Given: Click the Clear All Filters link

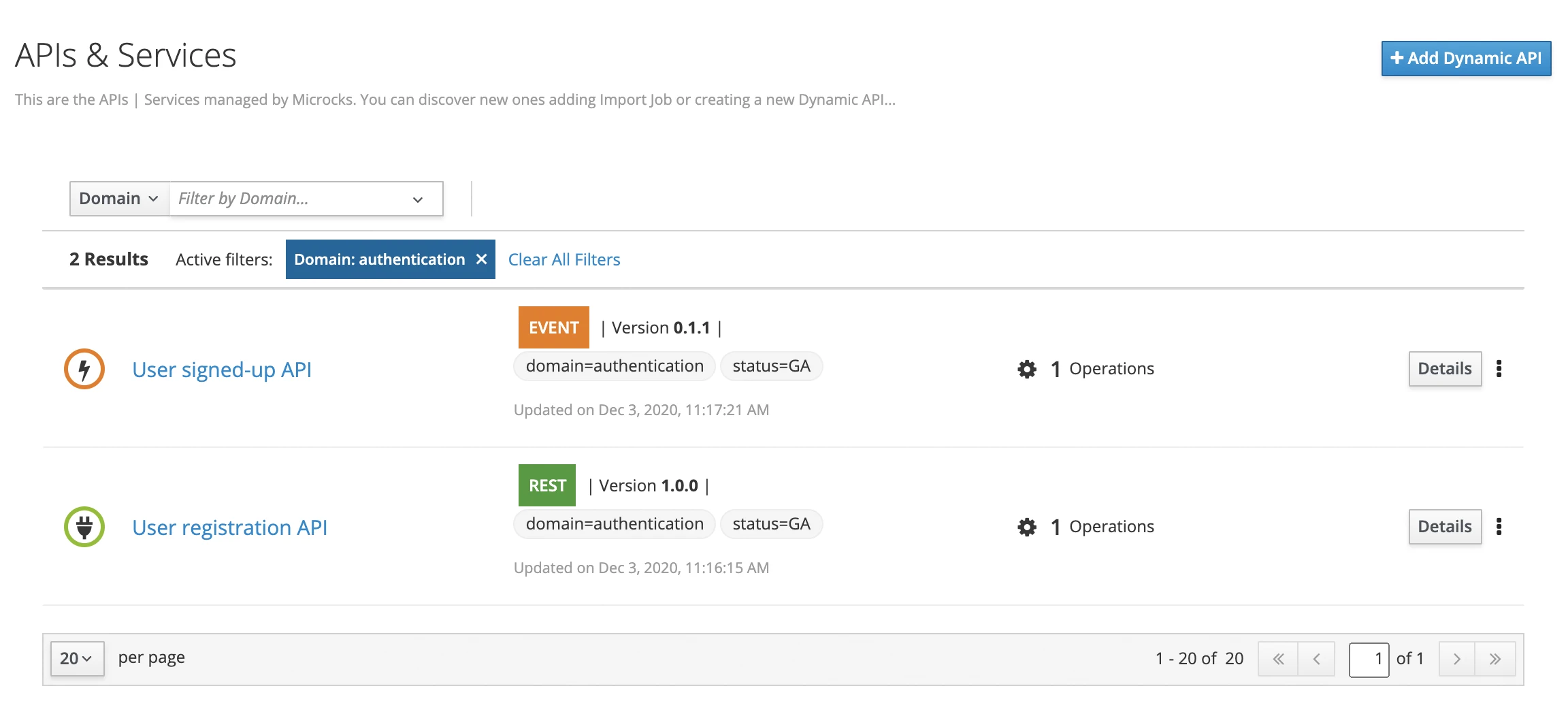Looking at the screenshot, I should [x=564, y=259].
